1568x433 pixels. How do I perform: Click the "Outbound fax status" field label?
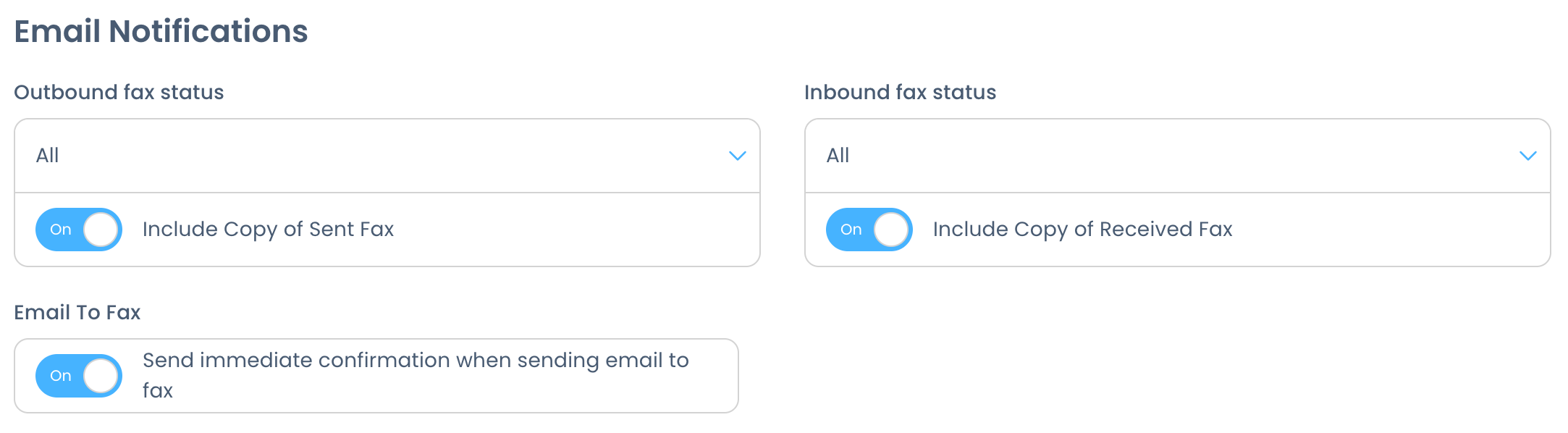[x=119, y=93]
